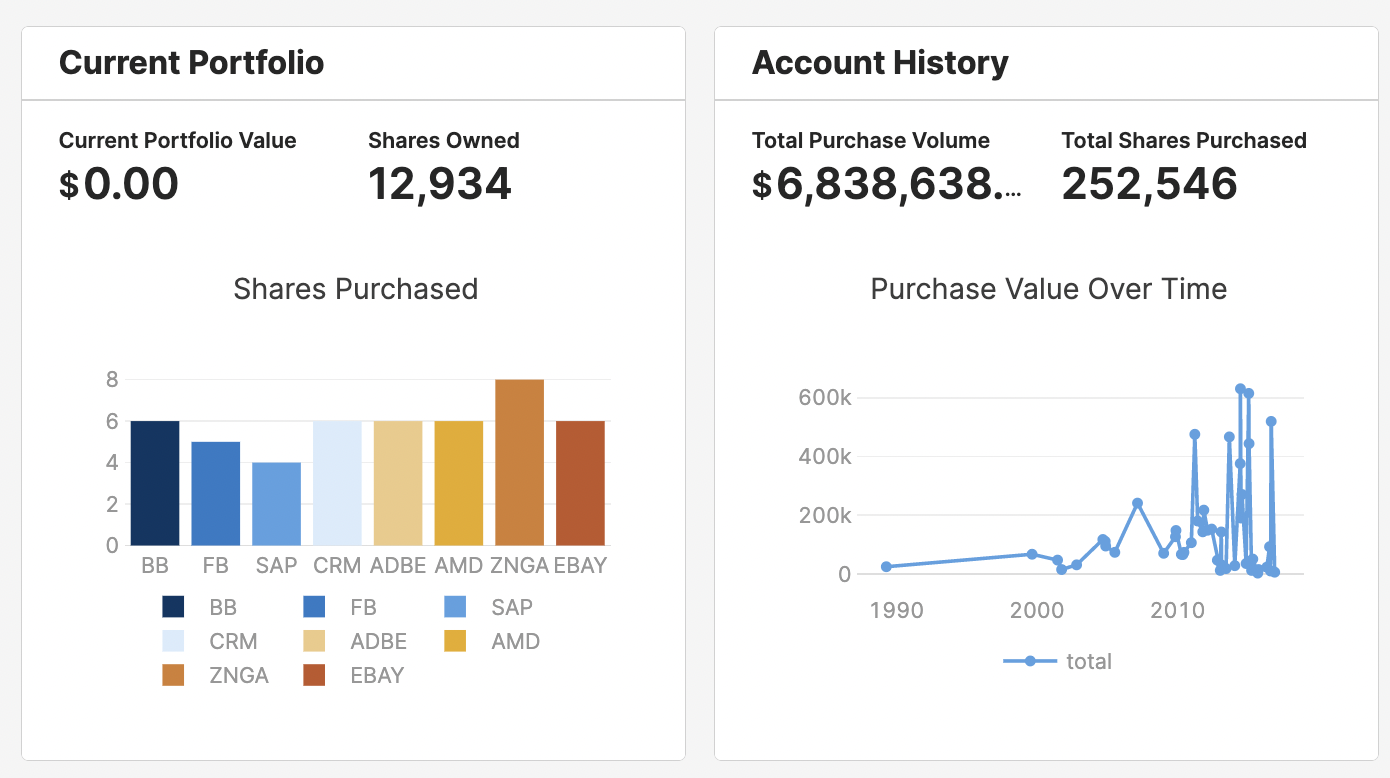Image resolution: width=1390 pixels, height=778 pixels.
Task: Select the tallest ZNGA bar
Action: coord(519,462)
